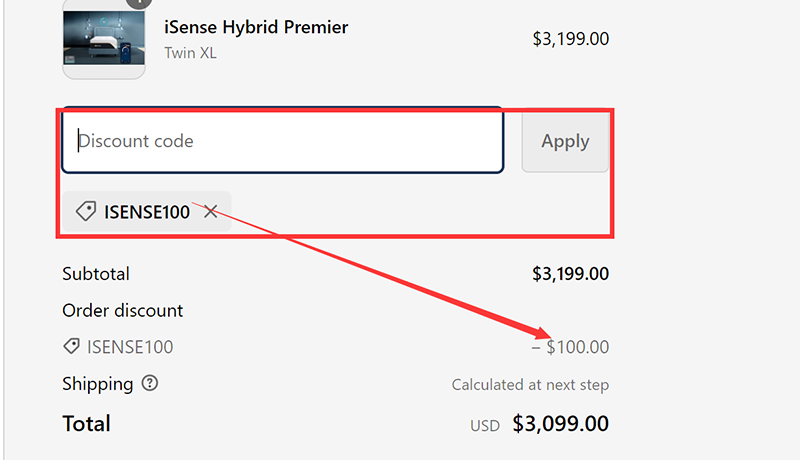Viewport: 800px width, 460px height.
Task: Click the iSense Hybrid Premier product thumbnail
Action: (103, 42)
